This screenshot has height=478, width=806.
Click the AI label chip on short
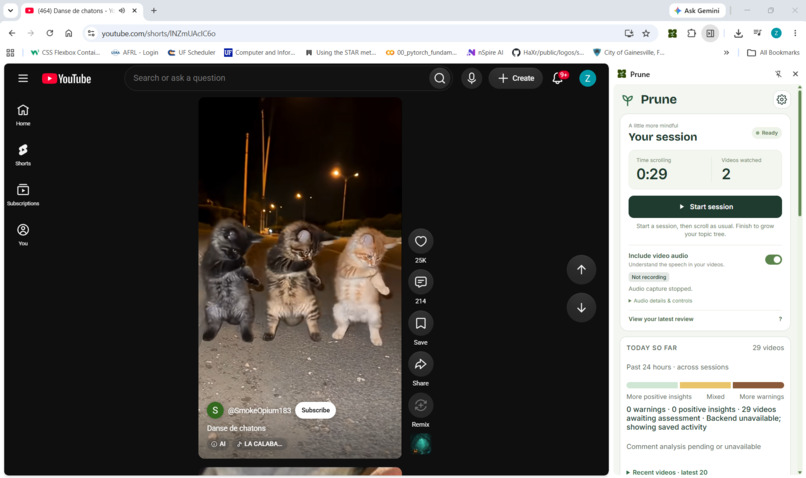218,444
